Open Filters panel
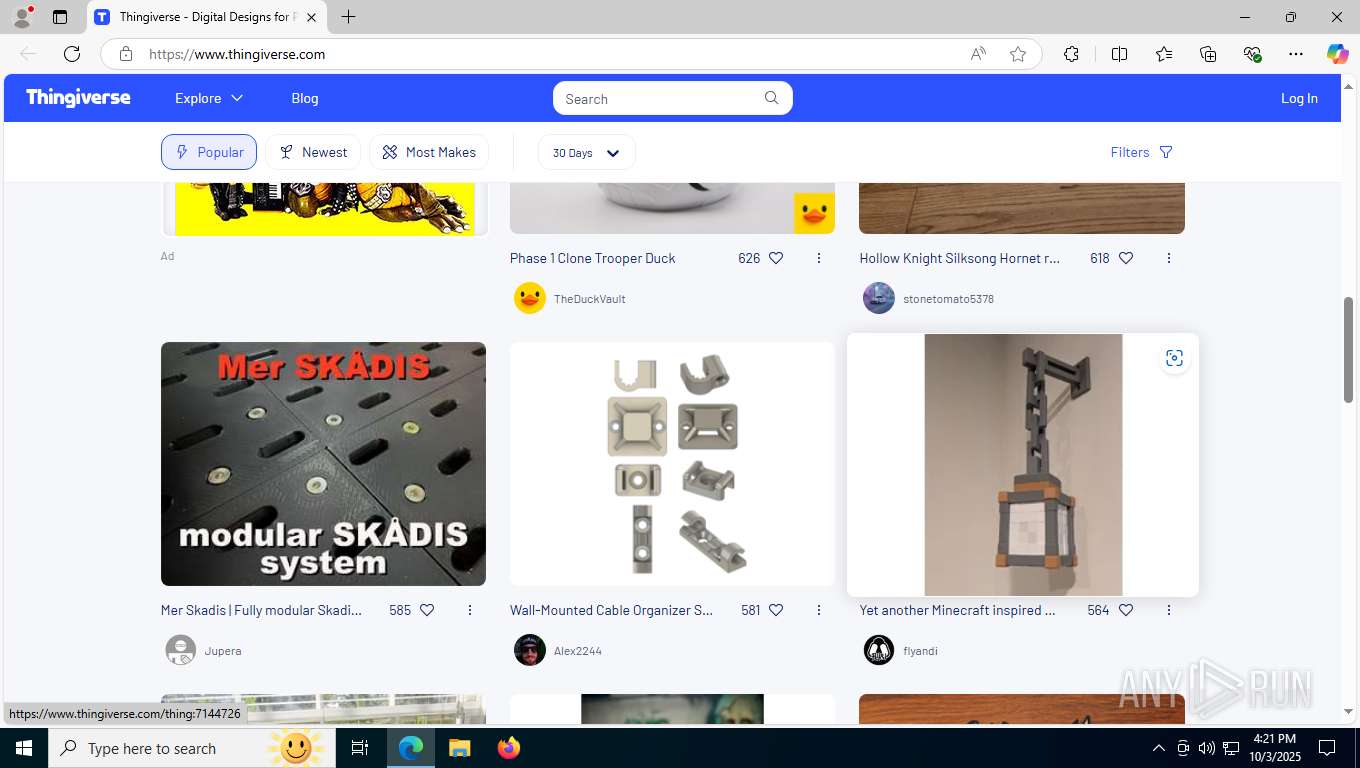The height and width of the screenshot is (768, 1360). coord(1141,152)
